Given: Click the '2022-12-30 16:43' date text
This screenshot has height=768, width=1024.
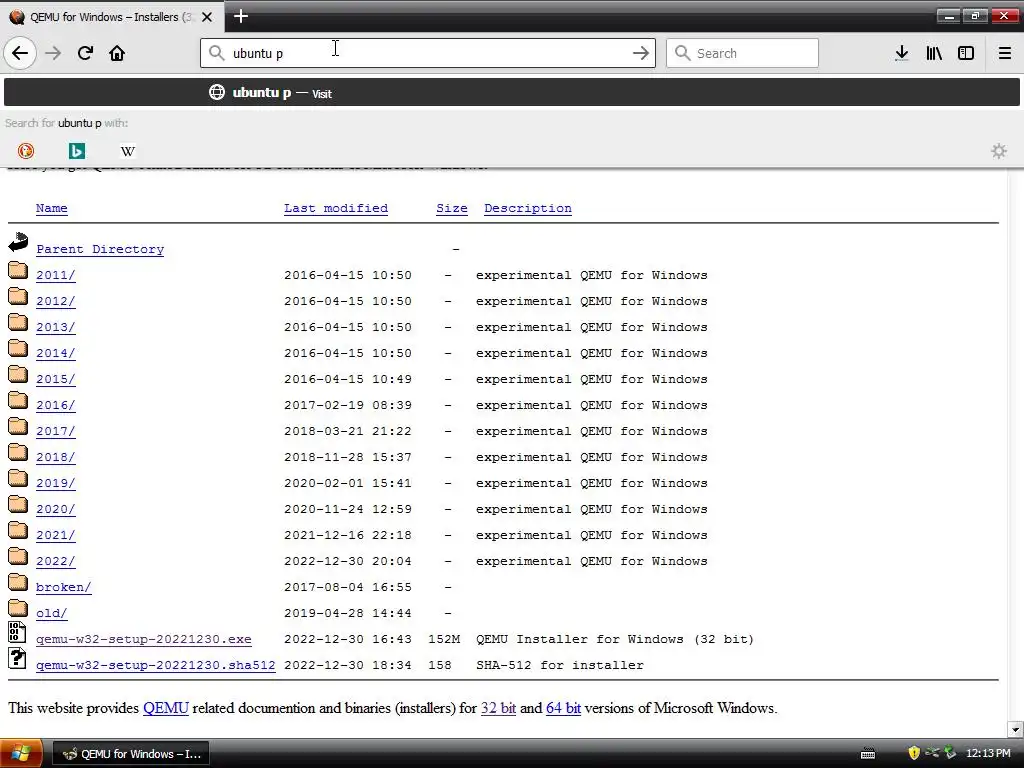Looking at the screenshot, I should click(x=348, y=639).
